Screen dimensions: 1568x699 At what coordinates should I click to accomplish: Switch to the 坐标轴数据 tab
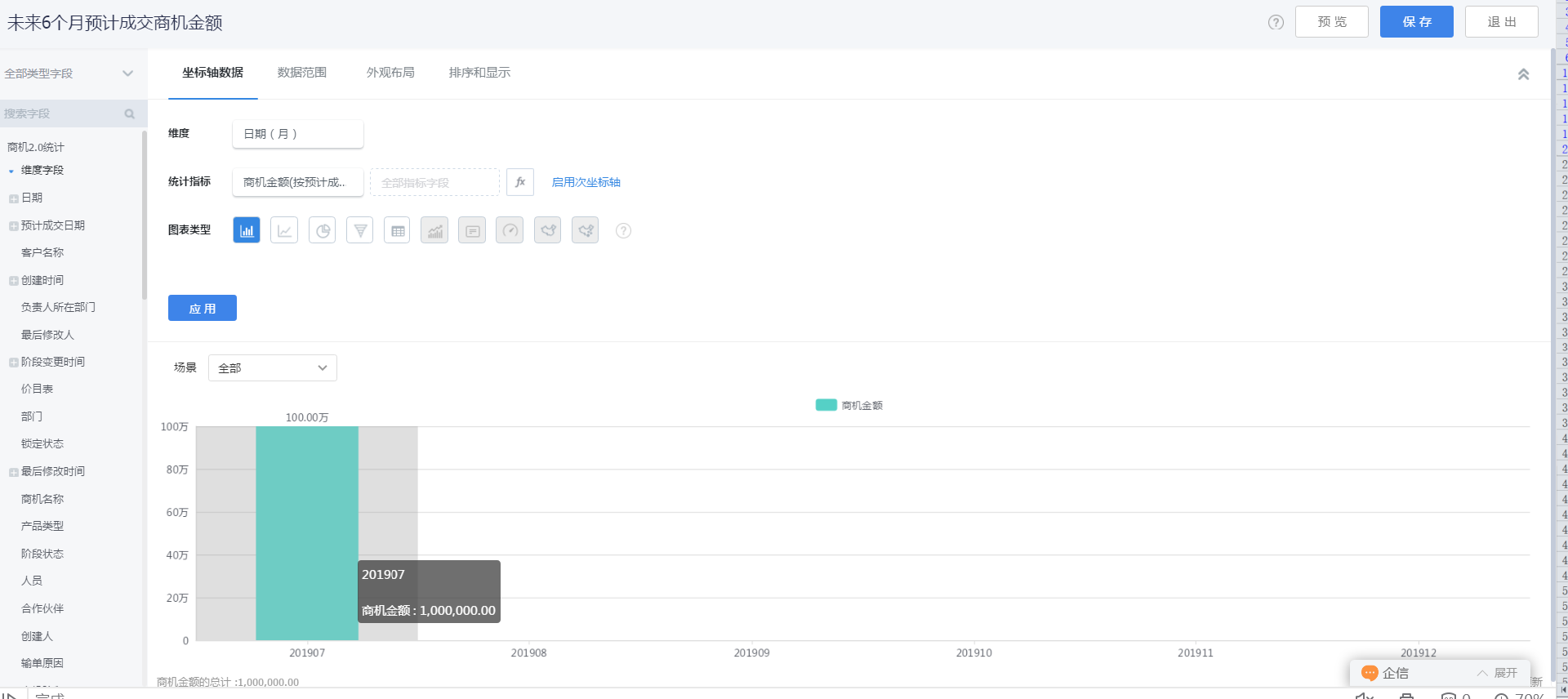212,73
